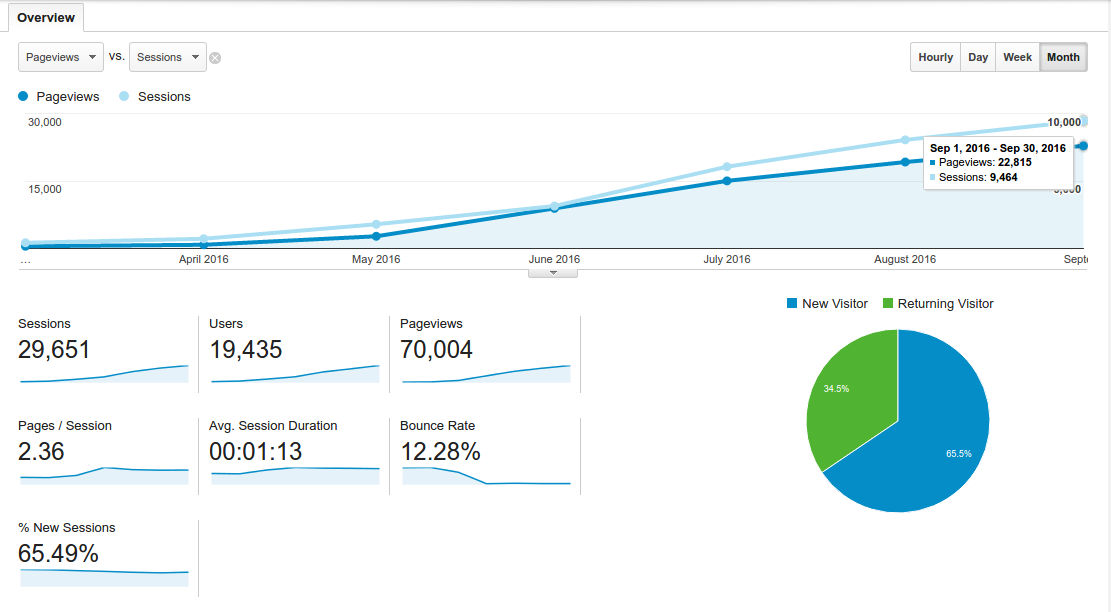Viewport: 1111px width, 612px height.
Task: Open the Users sparkline metric
Action: [x=295, y=373]
